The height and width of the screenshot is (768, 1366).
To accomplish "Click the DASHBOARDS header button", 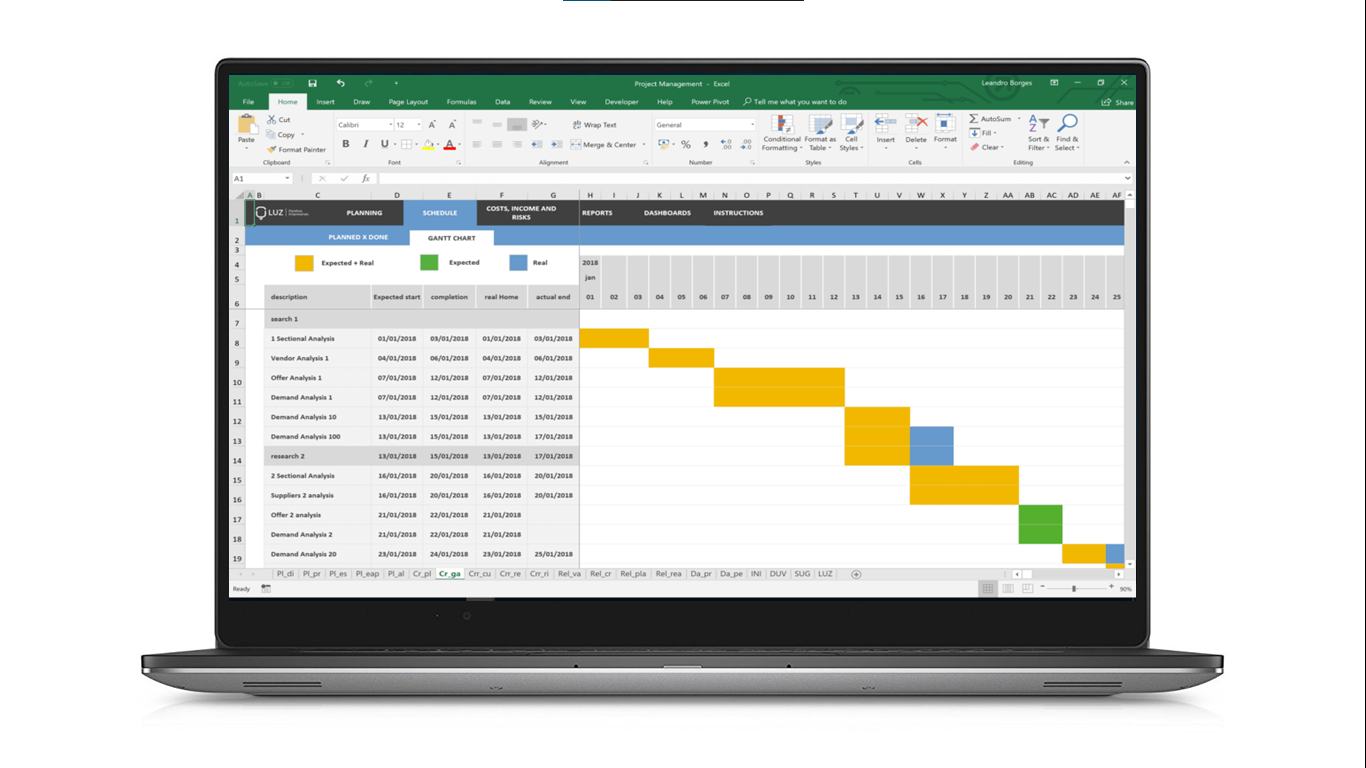I will click(x=666, y=213).
